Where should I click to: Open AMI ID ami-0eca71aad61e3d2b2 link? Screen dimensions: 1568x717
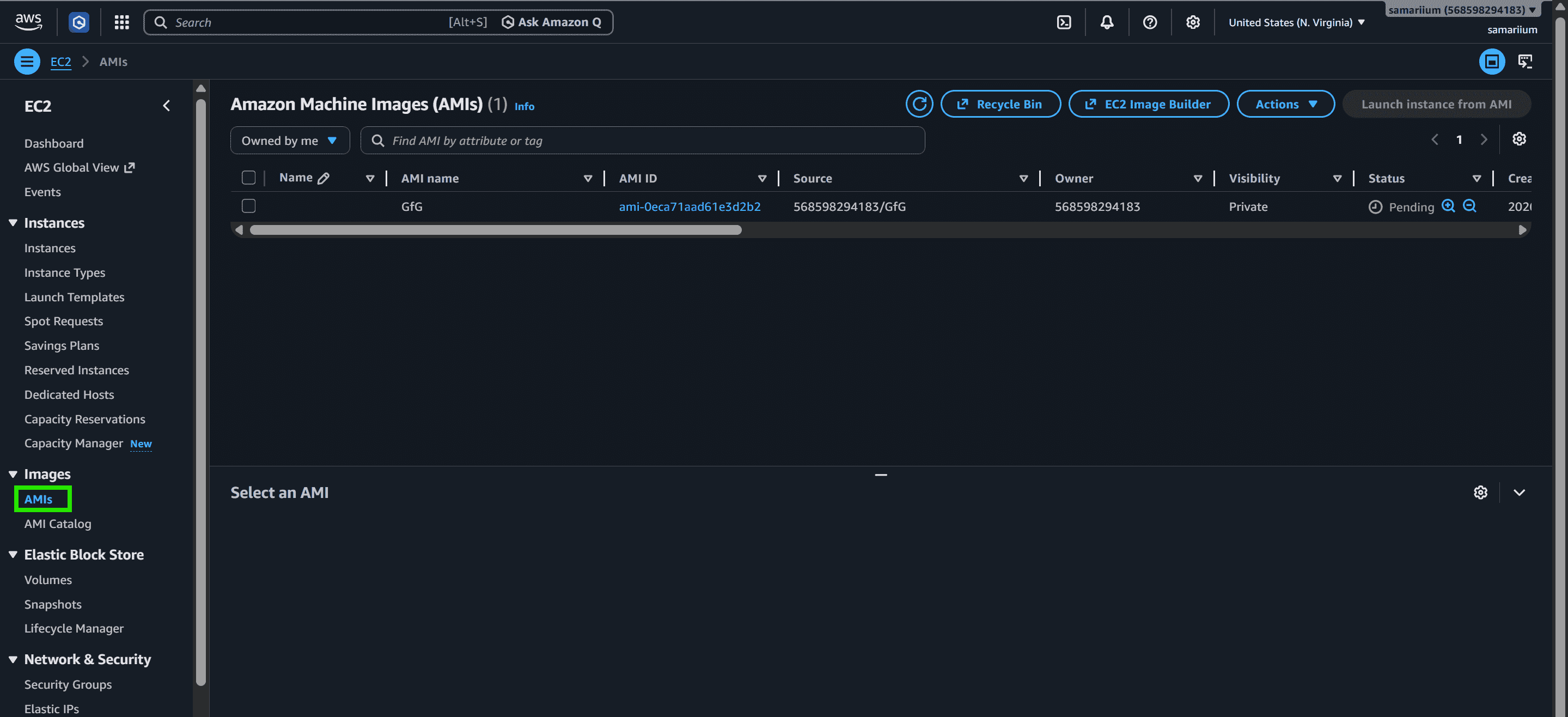(x=690, y=206)
